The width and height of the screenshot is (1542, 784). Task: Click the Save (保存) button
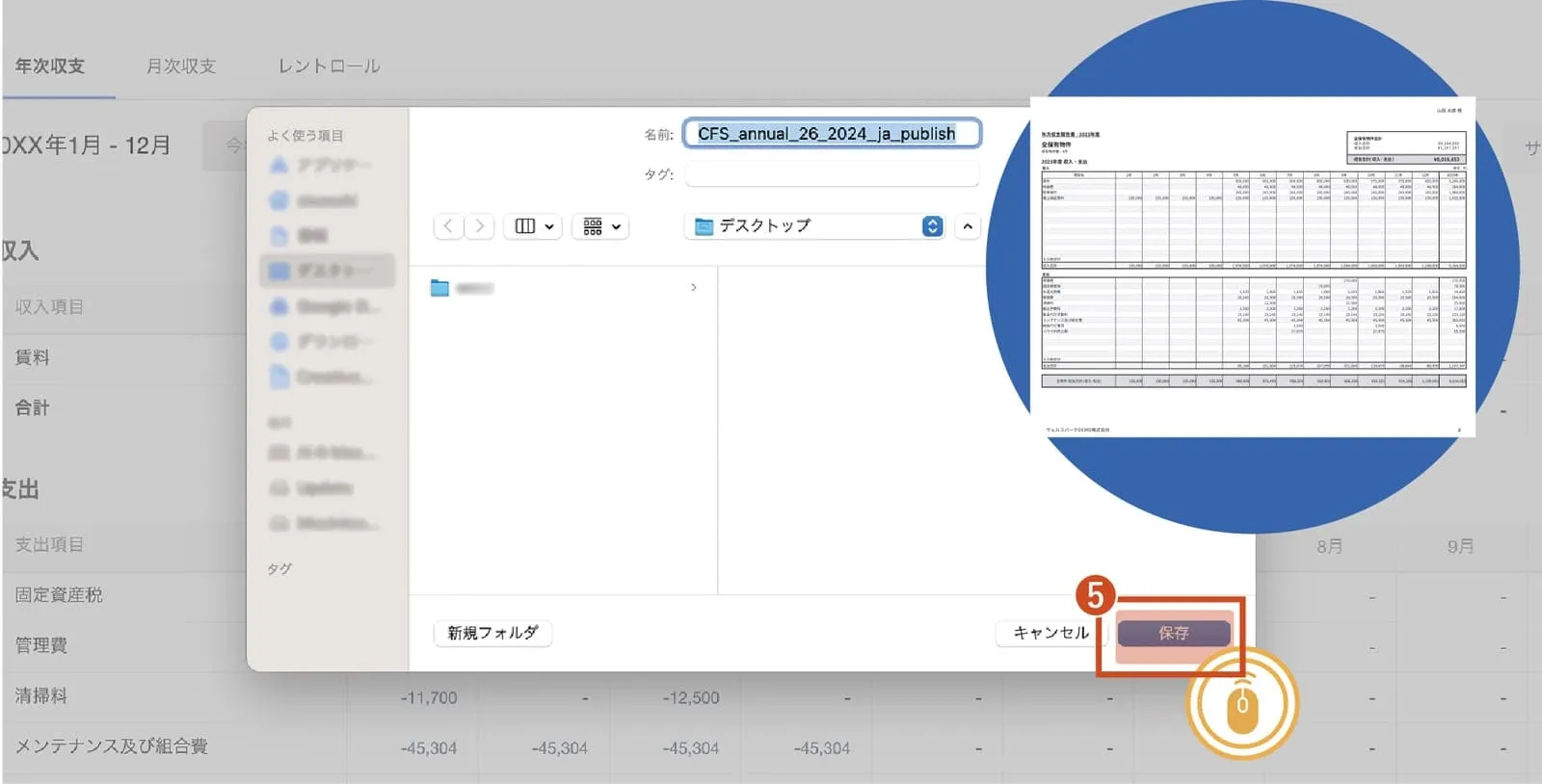[1173, 633]
